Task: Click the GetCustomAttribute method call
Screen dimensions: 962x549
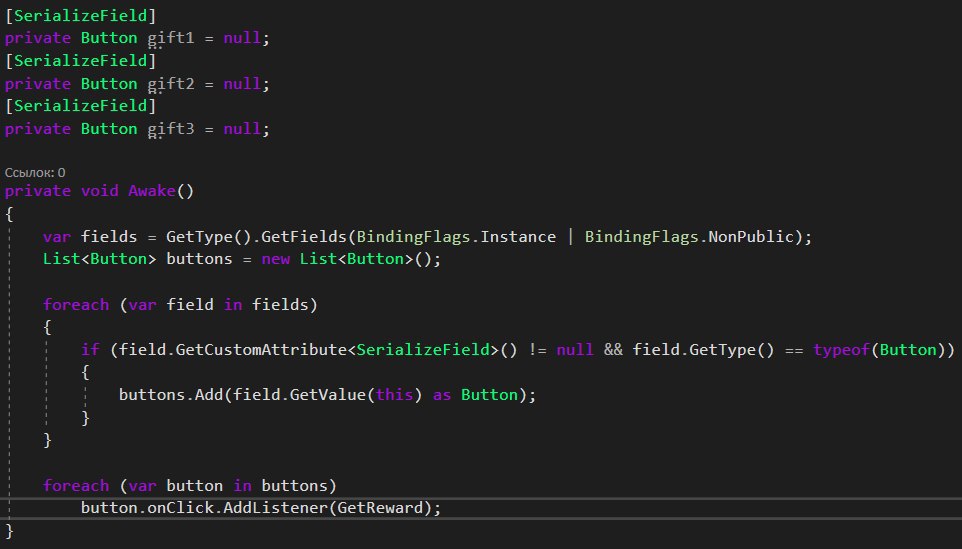Action: [261, 350]
